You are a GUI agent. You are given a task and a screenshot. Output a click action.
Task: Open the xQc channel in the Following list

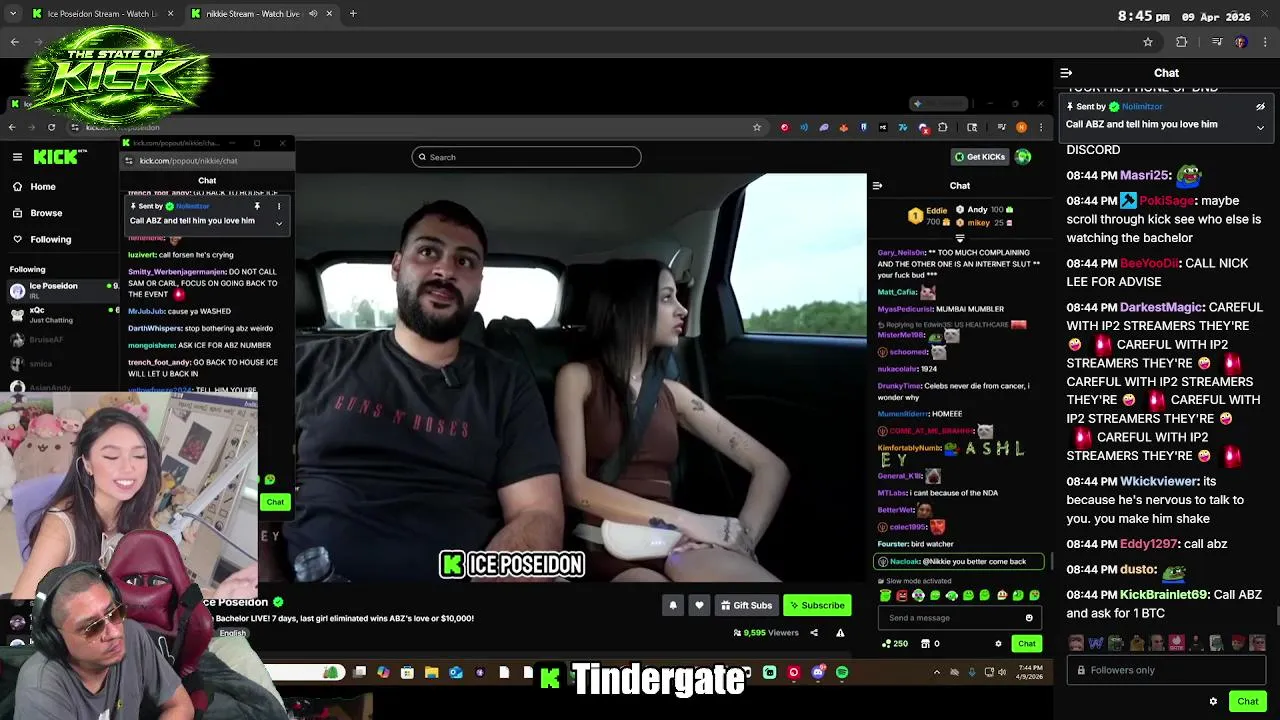pos(60,315)
